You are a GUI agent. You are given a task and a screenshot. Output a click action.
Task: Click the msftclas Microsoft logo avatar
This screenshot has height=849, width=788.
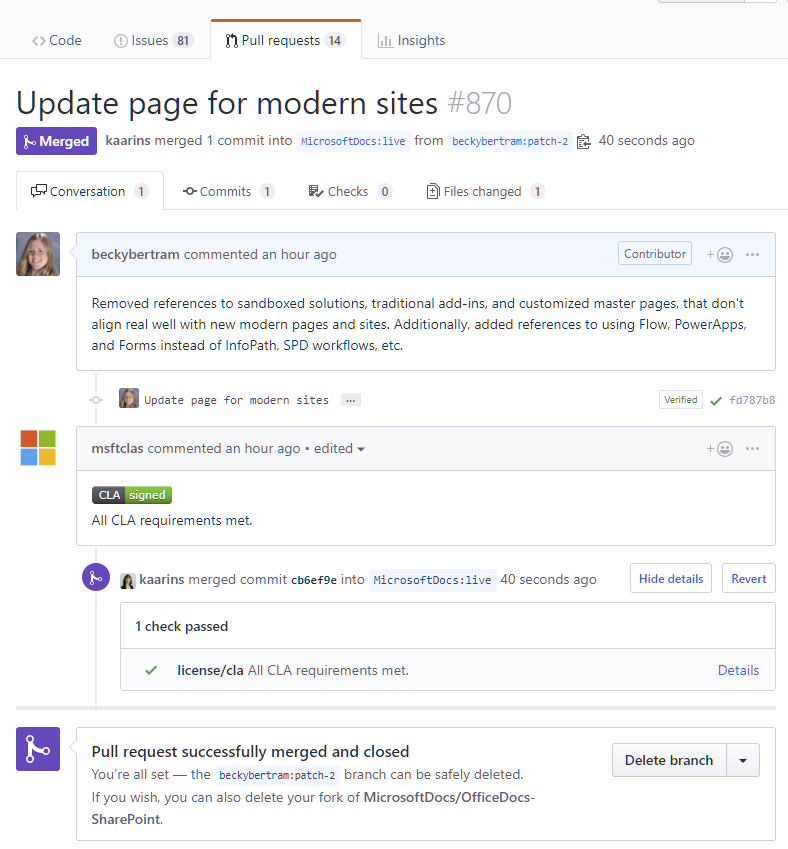point(38,448)
